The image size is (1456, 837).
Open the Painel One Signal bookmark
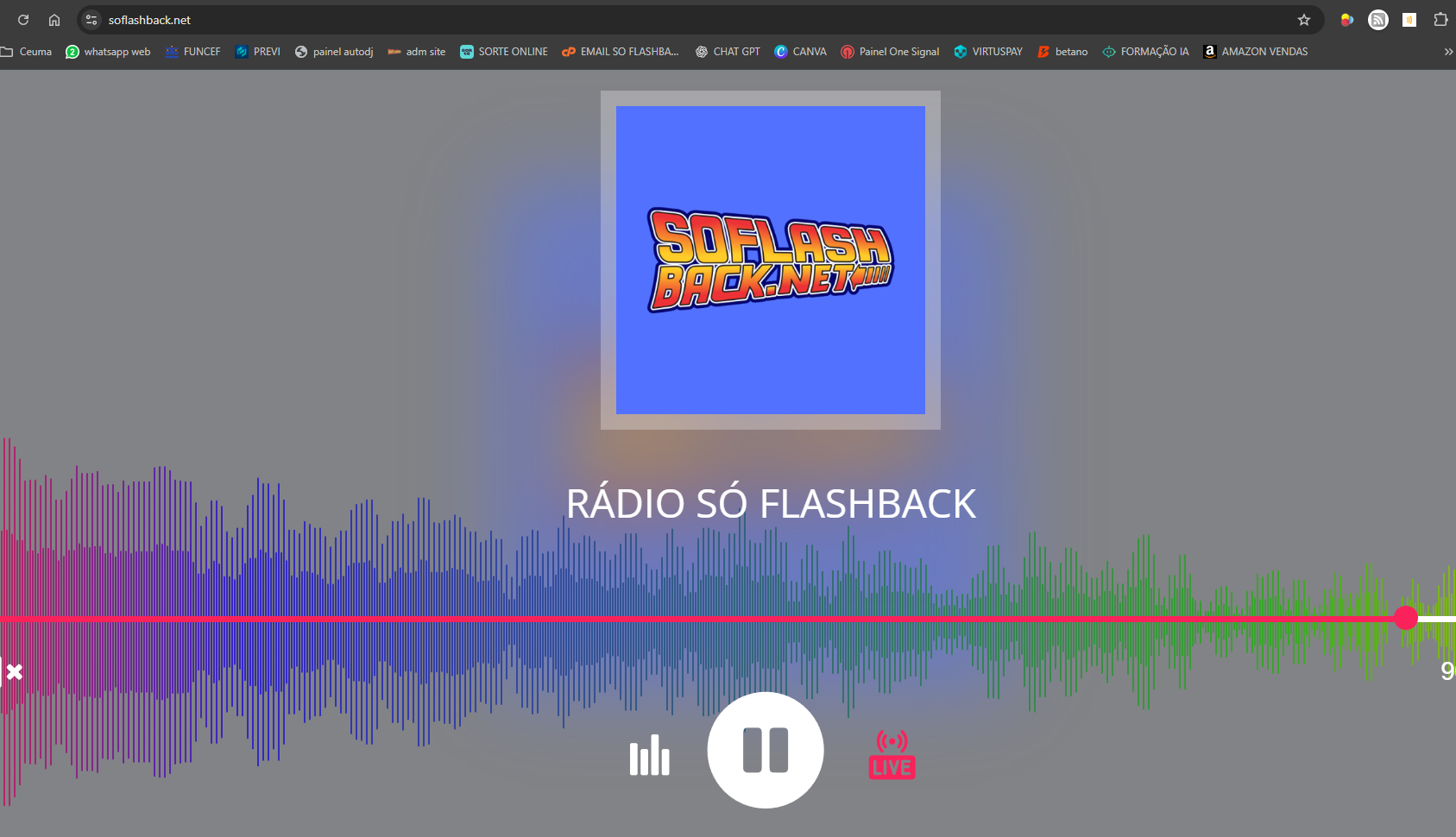tap(890, 52)
